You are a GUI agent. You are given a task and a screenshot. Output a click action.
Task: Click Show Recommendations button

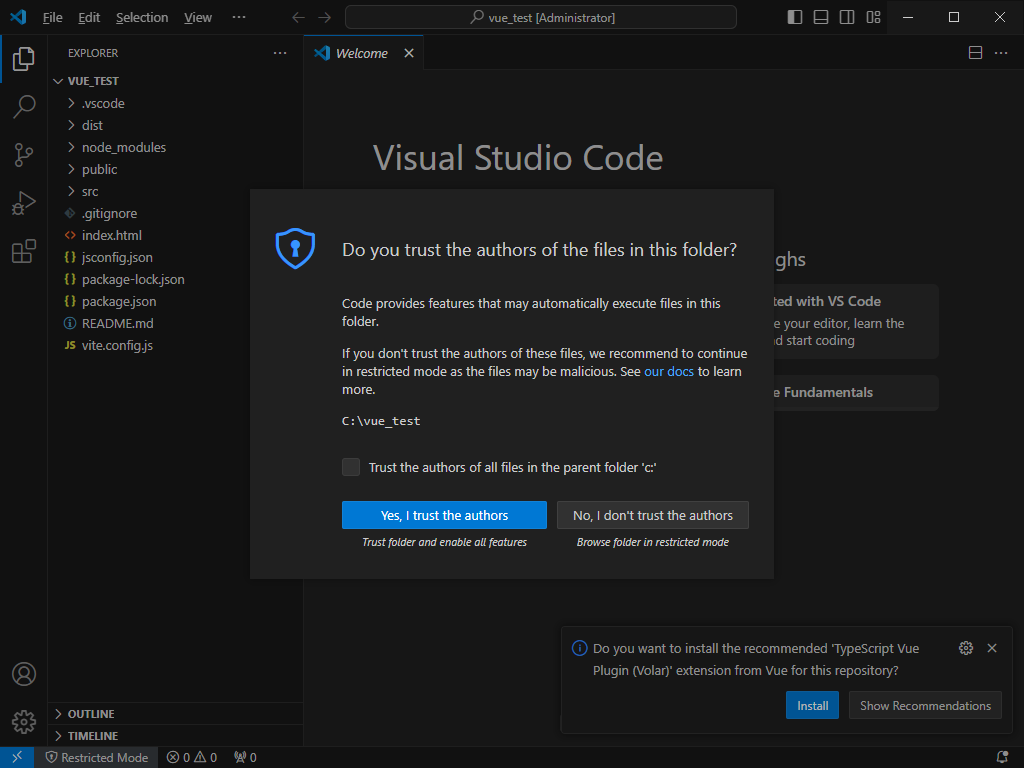[x=925, y=705]
